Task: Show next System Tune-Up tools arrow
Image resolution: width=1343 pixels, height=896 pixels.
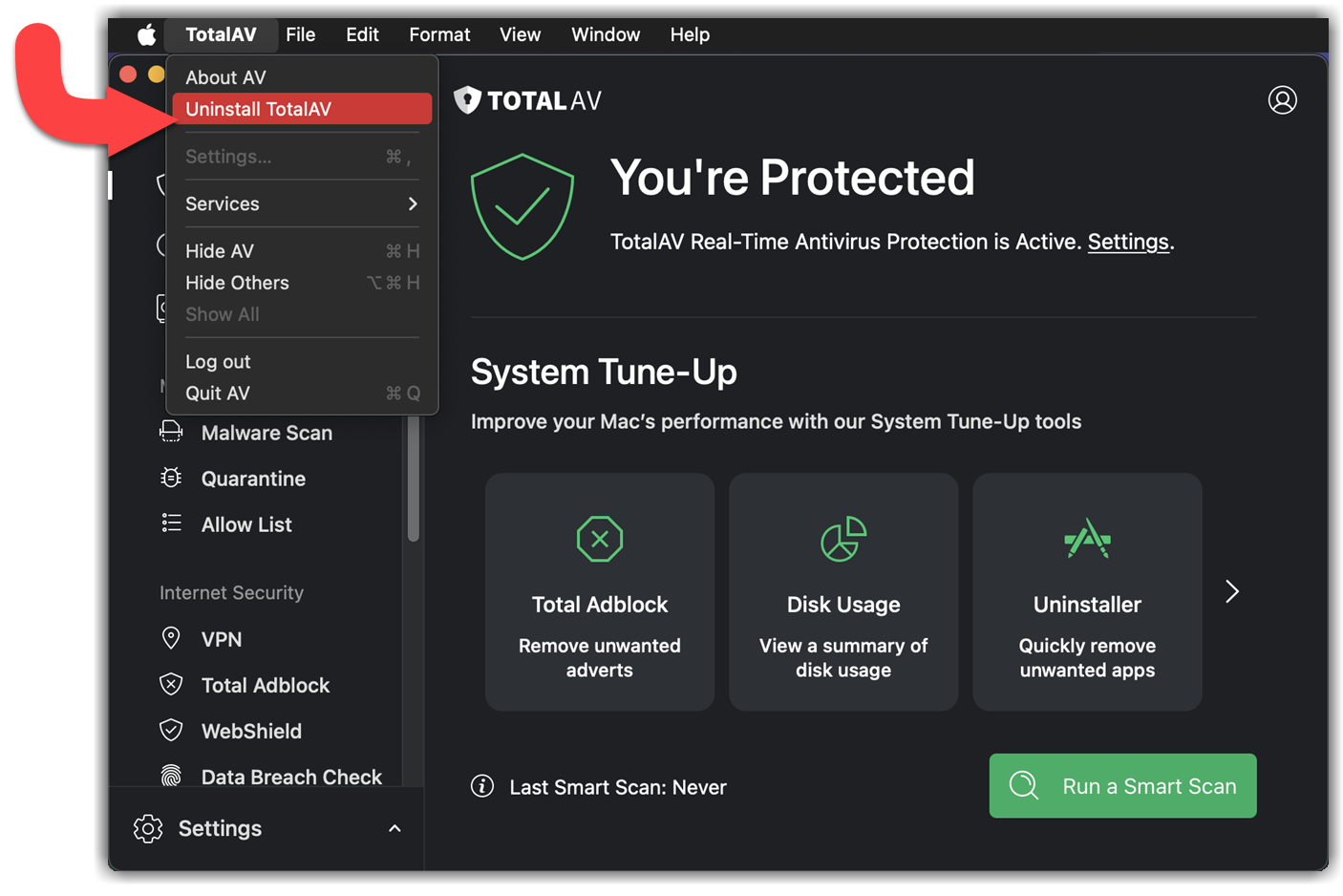Action: tap(1231, 591)
